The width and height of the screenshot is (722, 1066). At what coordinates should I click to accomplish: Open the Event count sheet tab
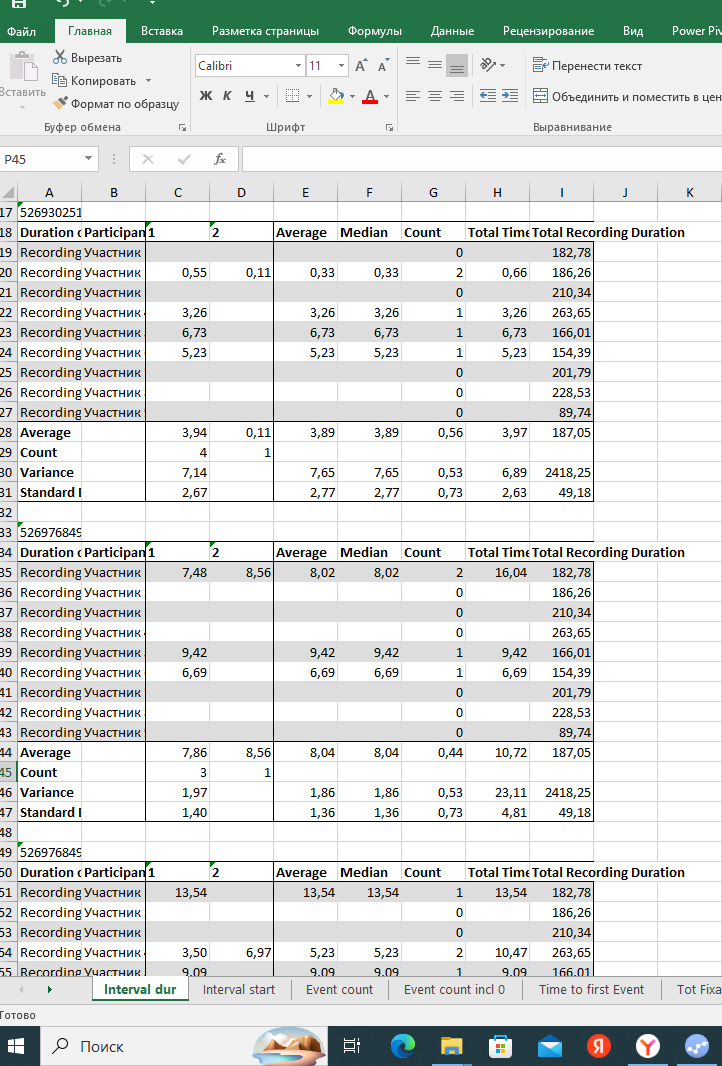(x=339, y=989)
